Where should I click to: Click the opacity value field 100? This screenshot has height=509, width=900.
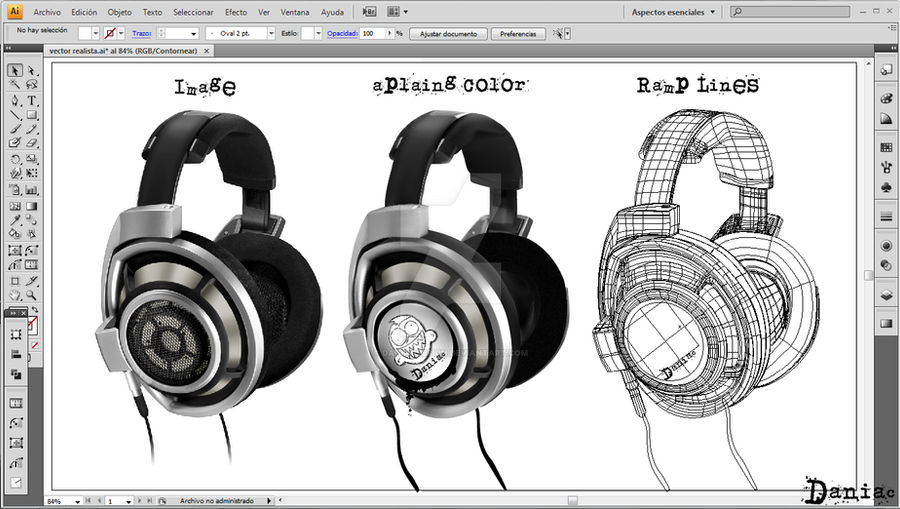tap(373, 33)
